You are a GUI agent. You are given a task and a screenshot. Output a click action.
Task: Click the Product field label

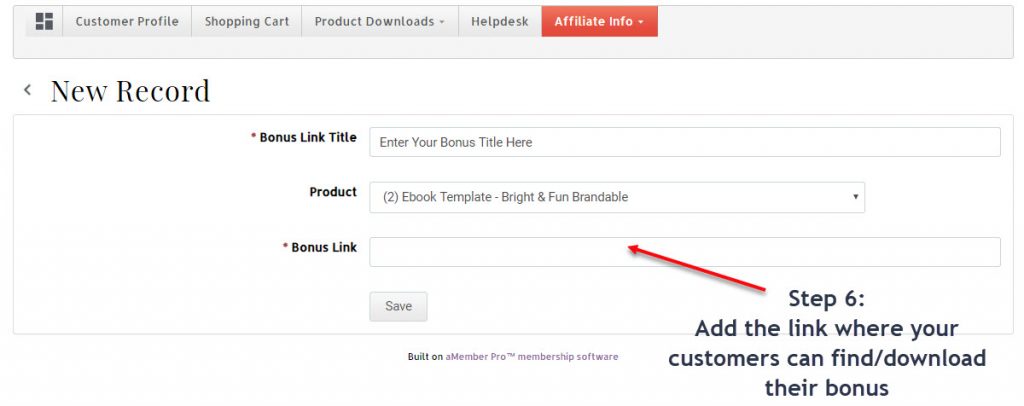tap(333, 192)
